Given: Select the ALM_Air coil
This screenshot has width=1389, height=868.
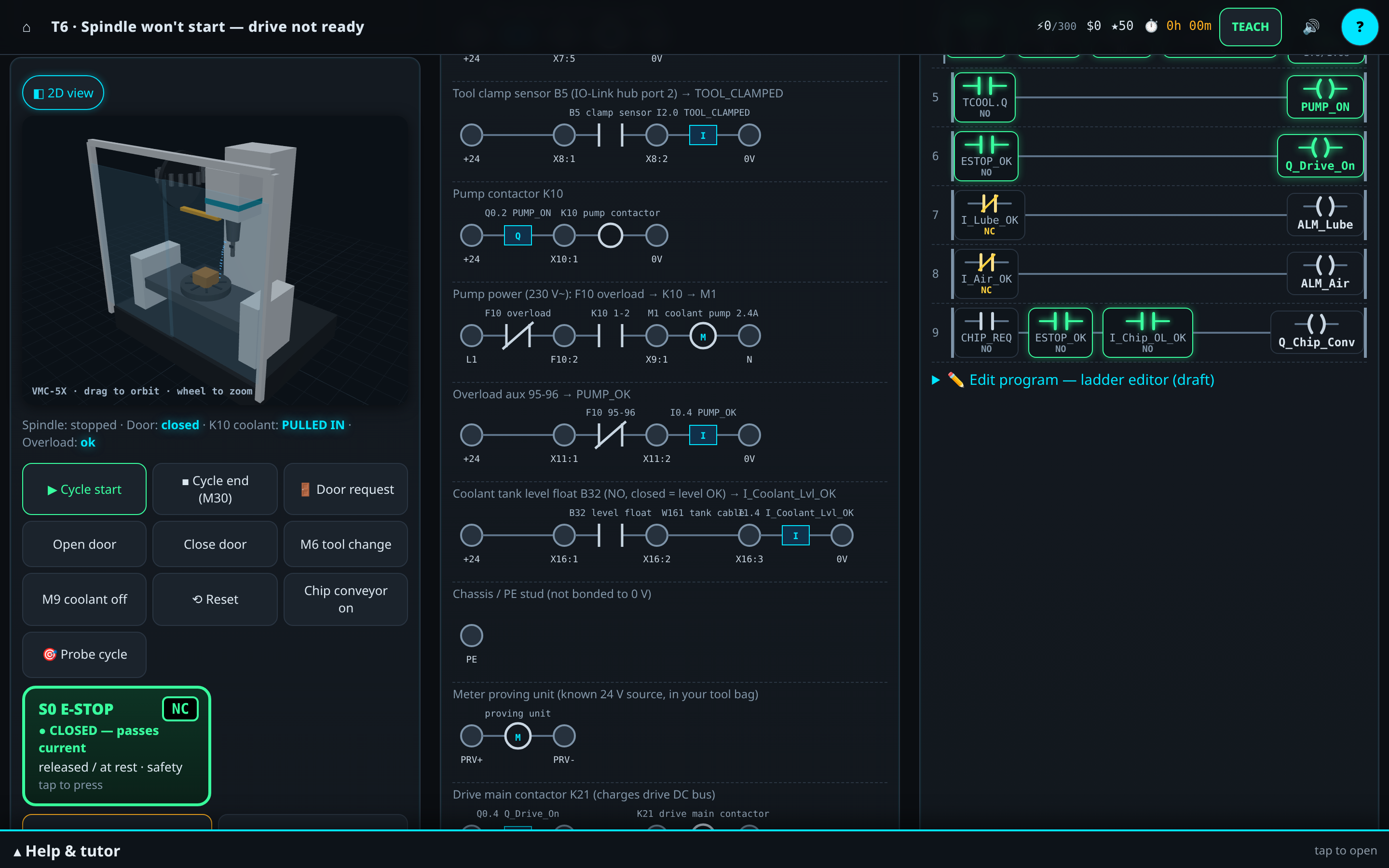Looking at the screenshot, I should [x=1325, y=274].
